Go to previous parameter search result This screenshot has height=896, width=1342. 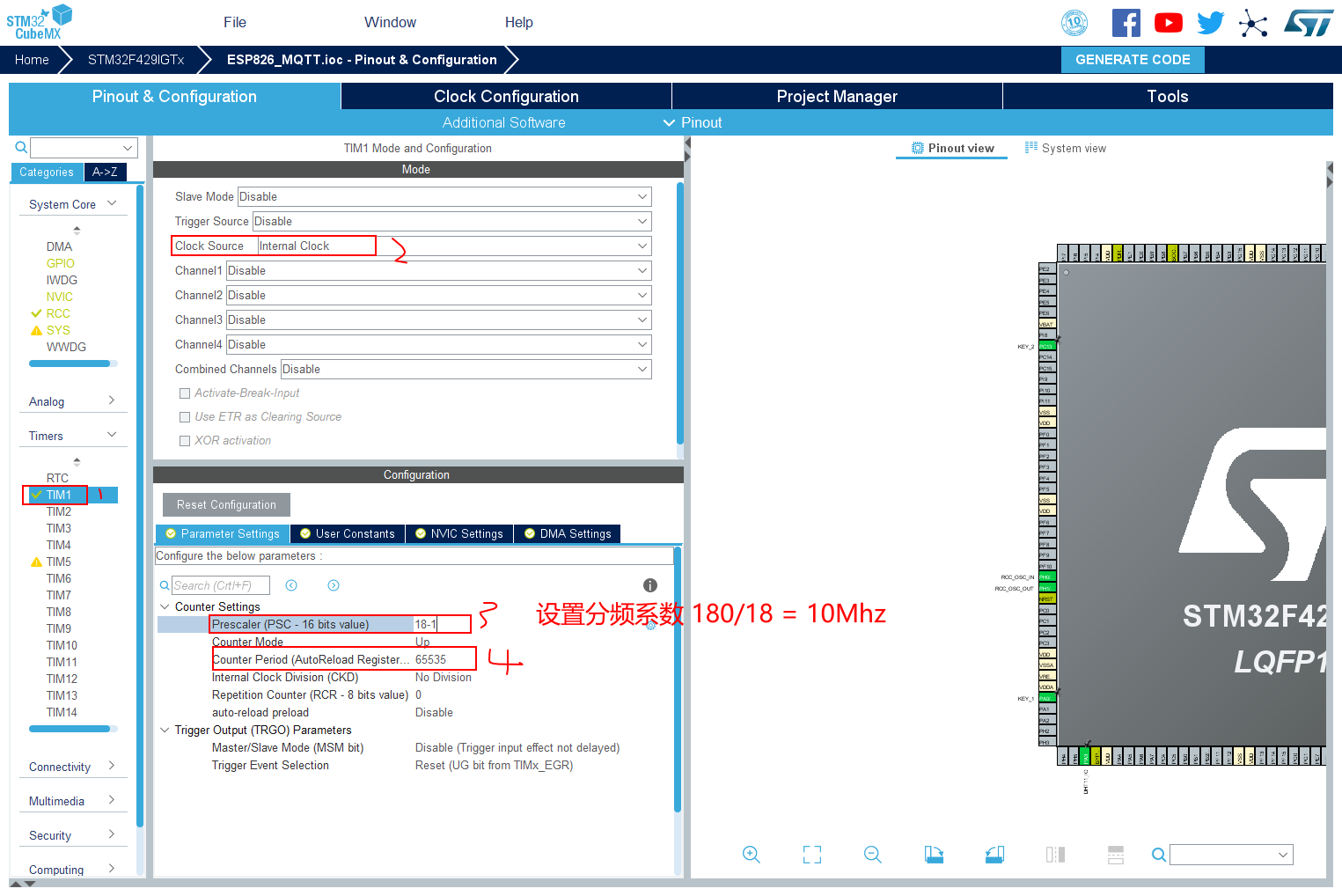291,585
